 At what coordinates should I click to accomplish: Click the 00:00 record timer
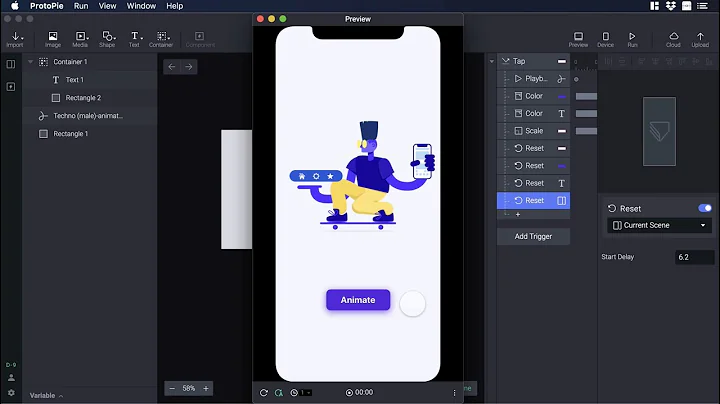[360, 393]
